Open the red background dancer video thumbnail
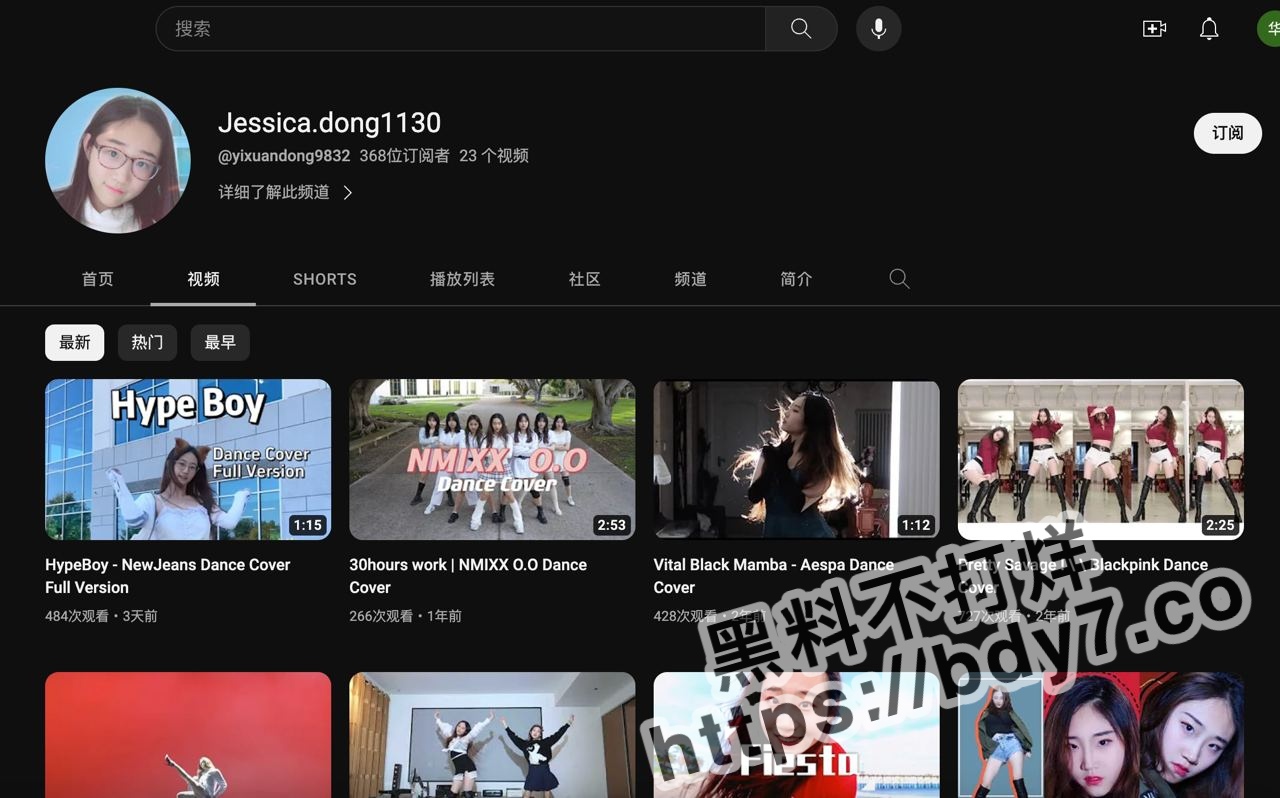 [188, 735]
